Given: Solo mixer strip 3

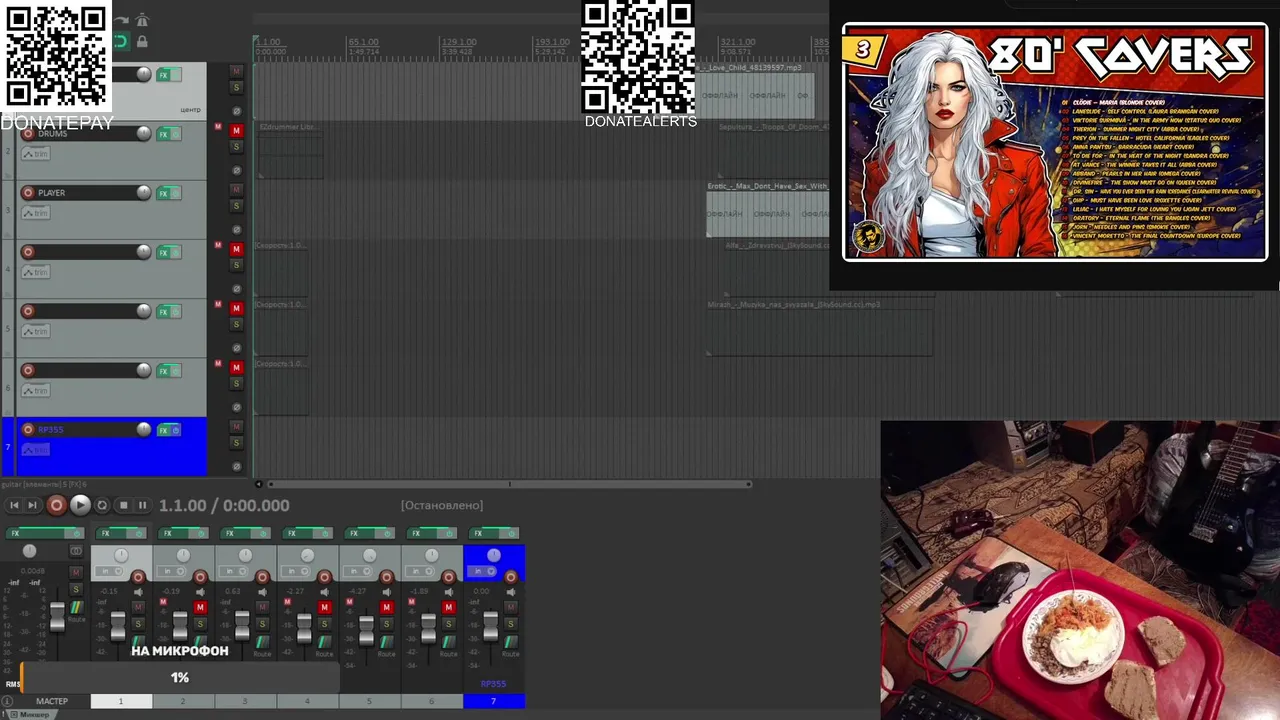Looking at the screenshot, I should click(x=262, y=623).
